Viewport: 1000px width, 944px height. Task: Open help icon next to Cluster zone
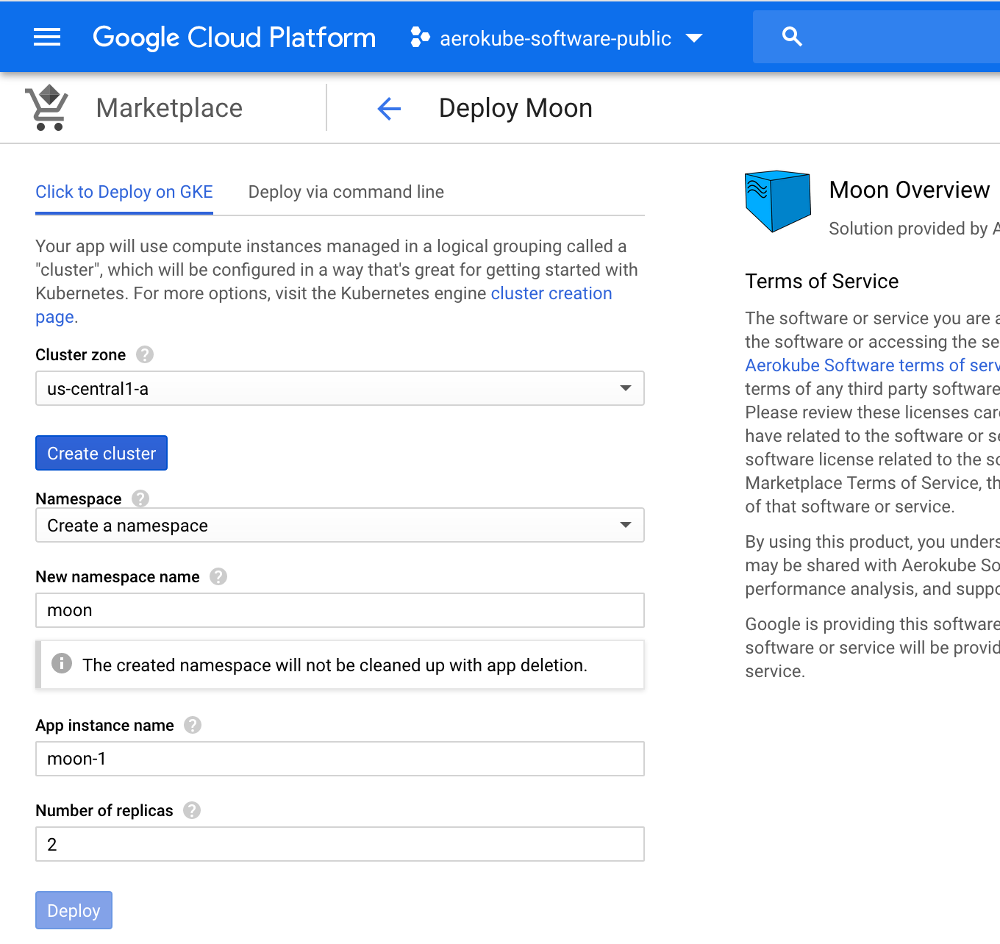point(145,355)
